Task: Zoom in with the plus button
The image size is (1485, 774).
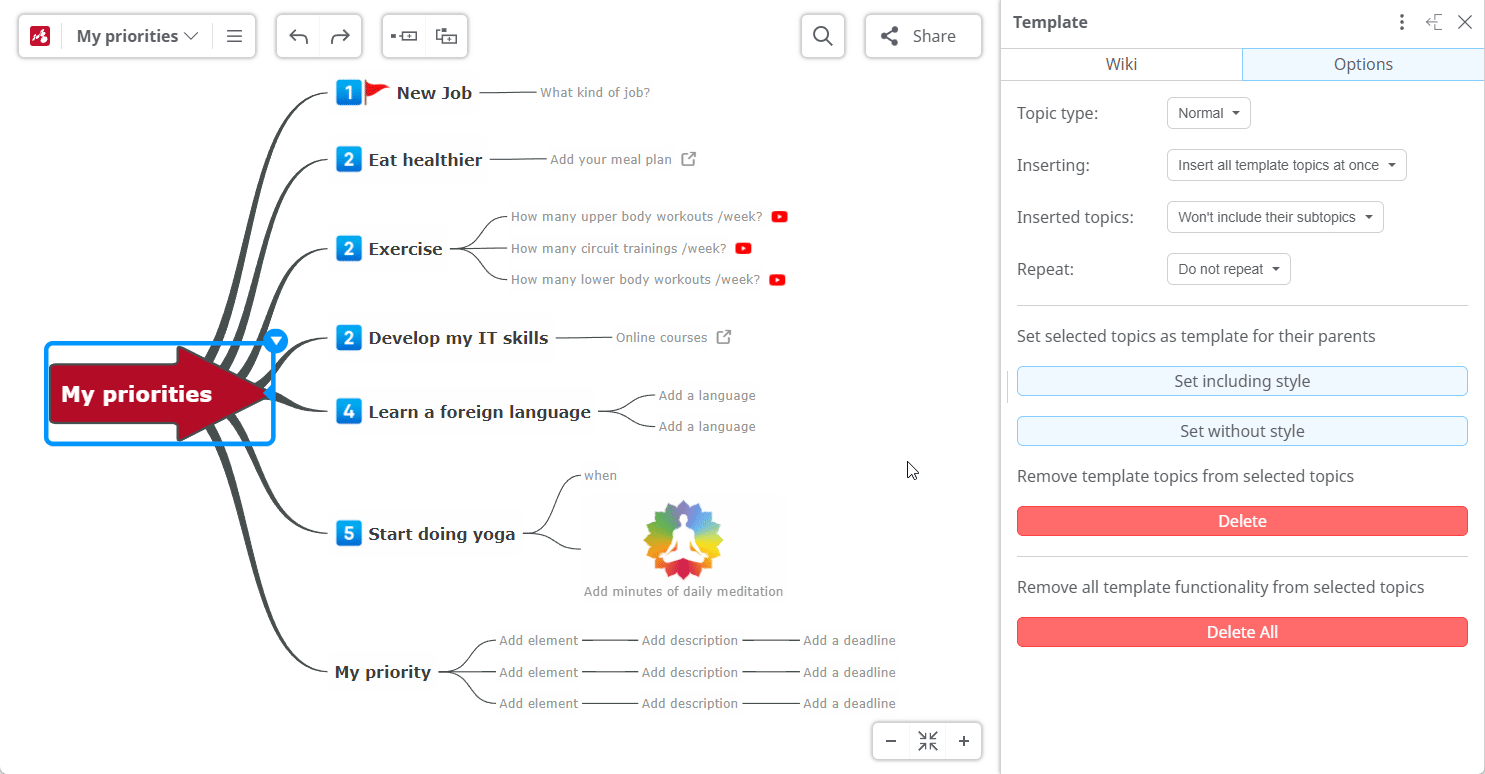Action: click(x=964, y=741)
